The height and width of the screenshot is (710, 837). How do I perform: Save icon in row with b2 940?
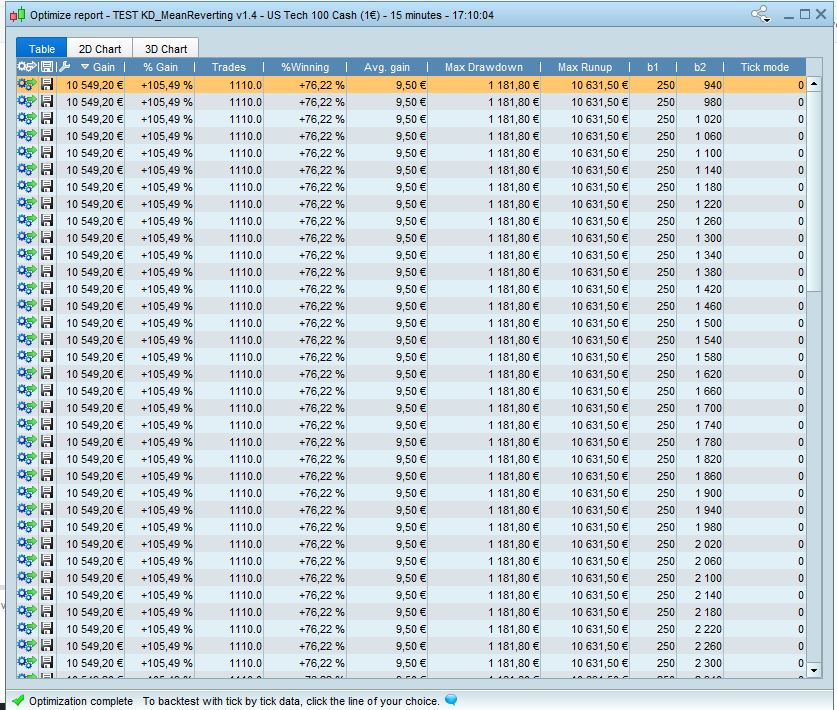pos(47,84)
